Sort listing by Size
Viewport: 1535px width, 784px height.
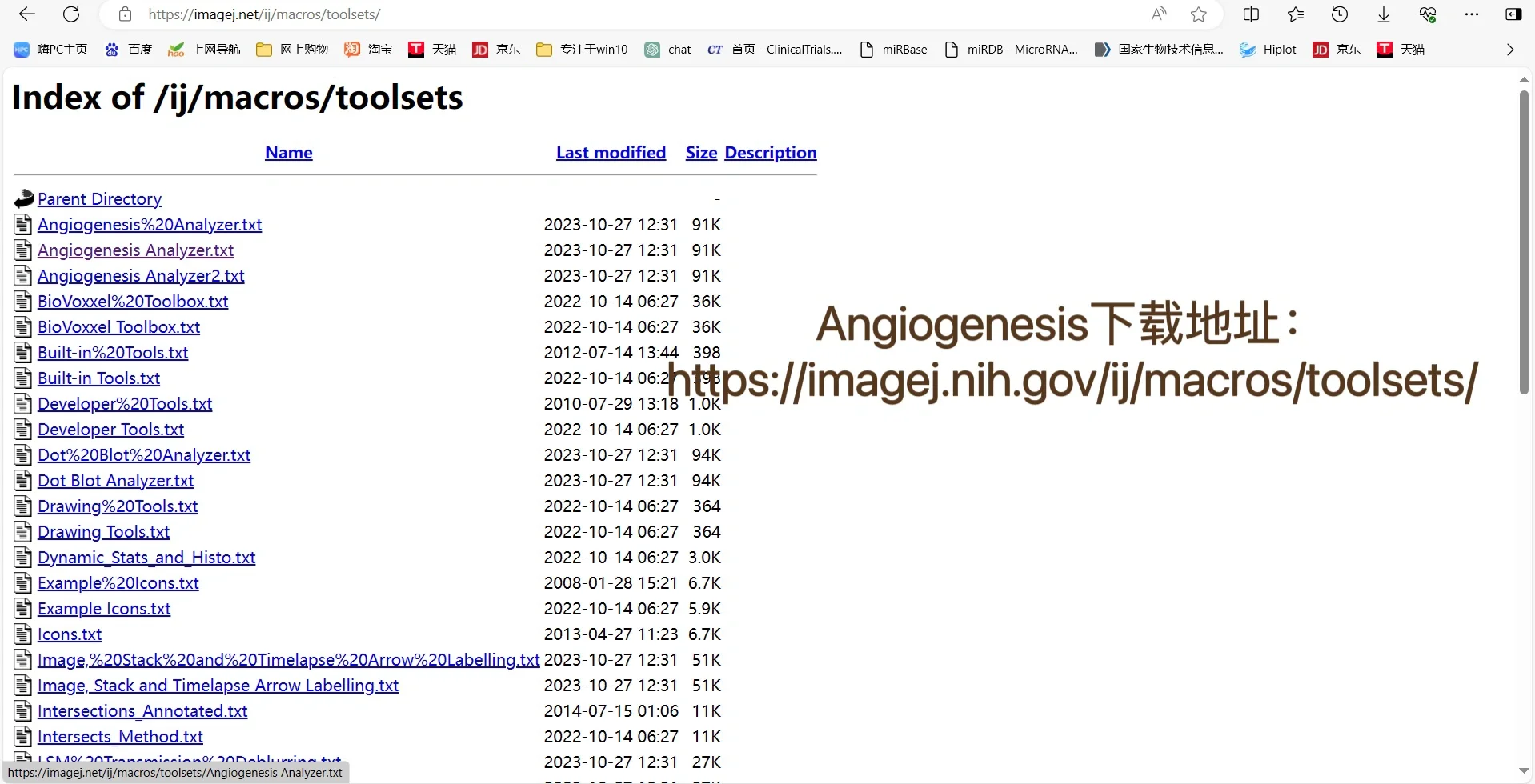(701, 153)
